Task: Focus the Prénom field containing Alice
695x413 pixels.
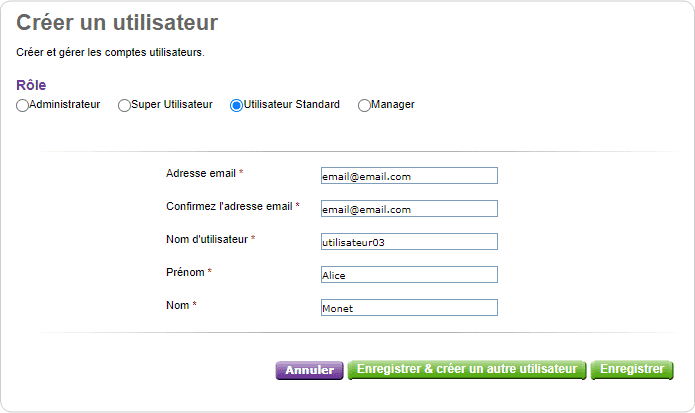Action: [409, 275]
